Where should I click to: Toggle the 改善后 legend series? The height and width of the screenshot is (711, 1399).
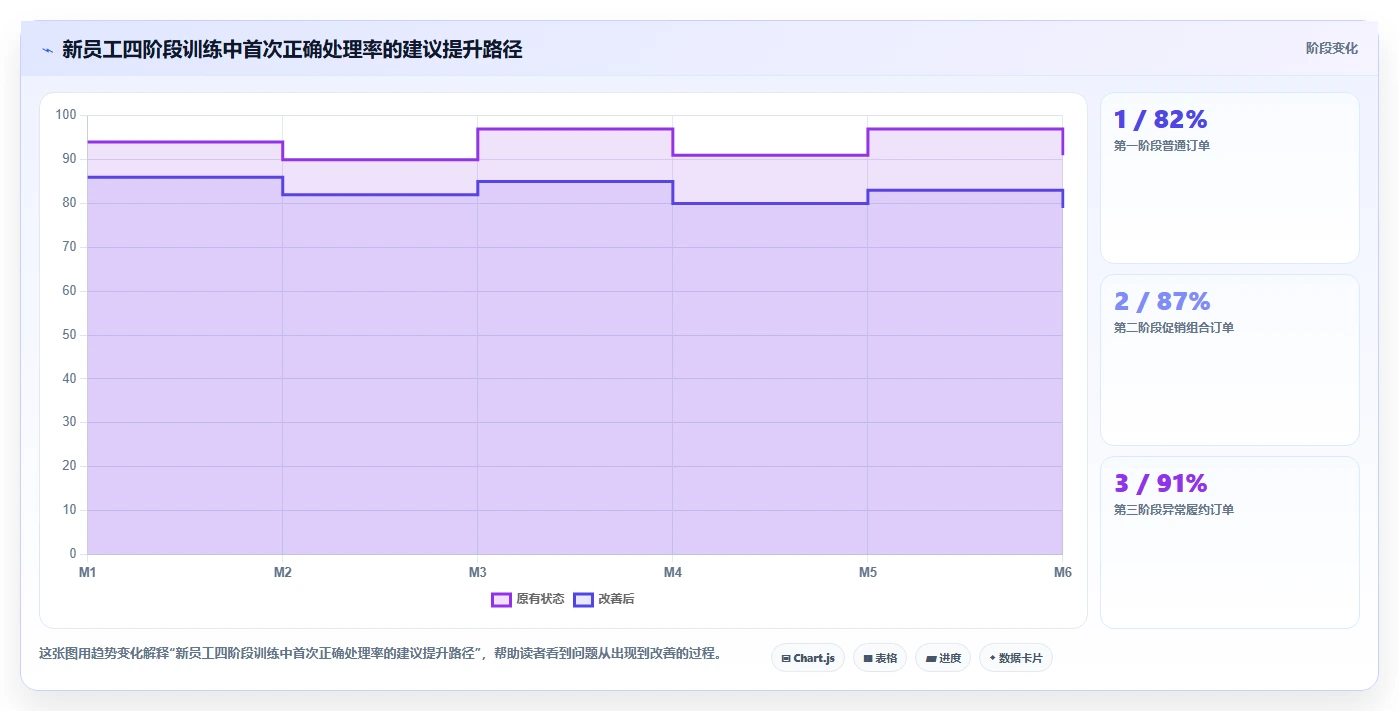[x=604, y=599]
